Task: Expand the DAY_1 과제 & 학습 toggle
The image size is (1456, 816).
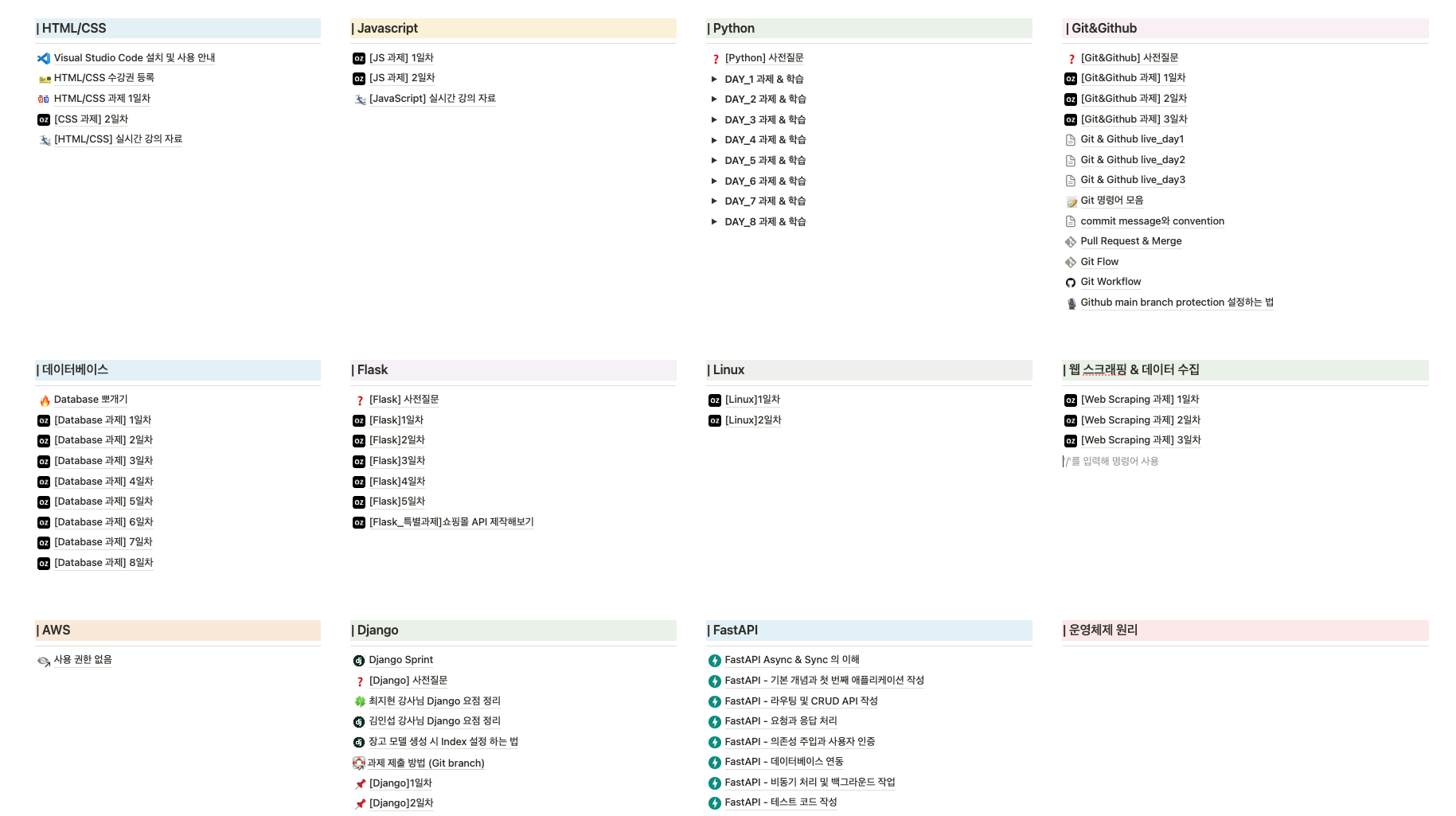Action: pyautogui.click(x=714, y=79)
